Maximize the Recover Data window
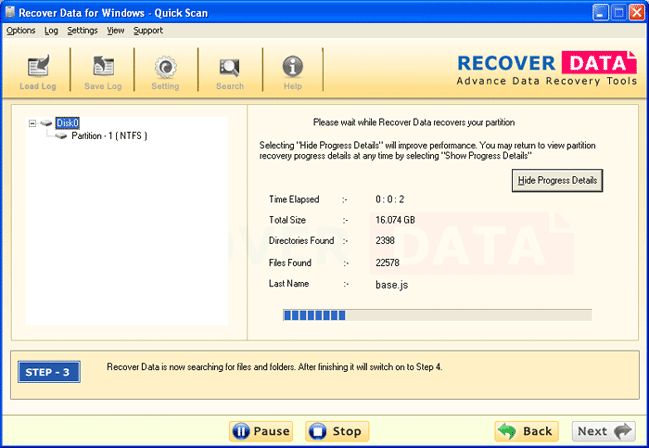This screenshot has width=649, height=448. pyautogui.click(x=619, y=12)
